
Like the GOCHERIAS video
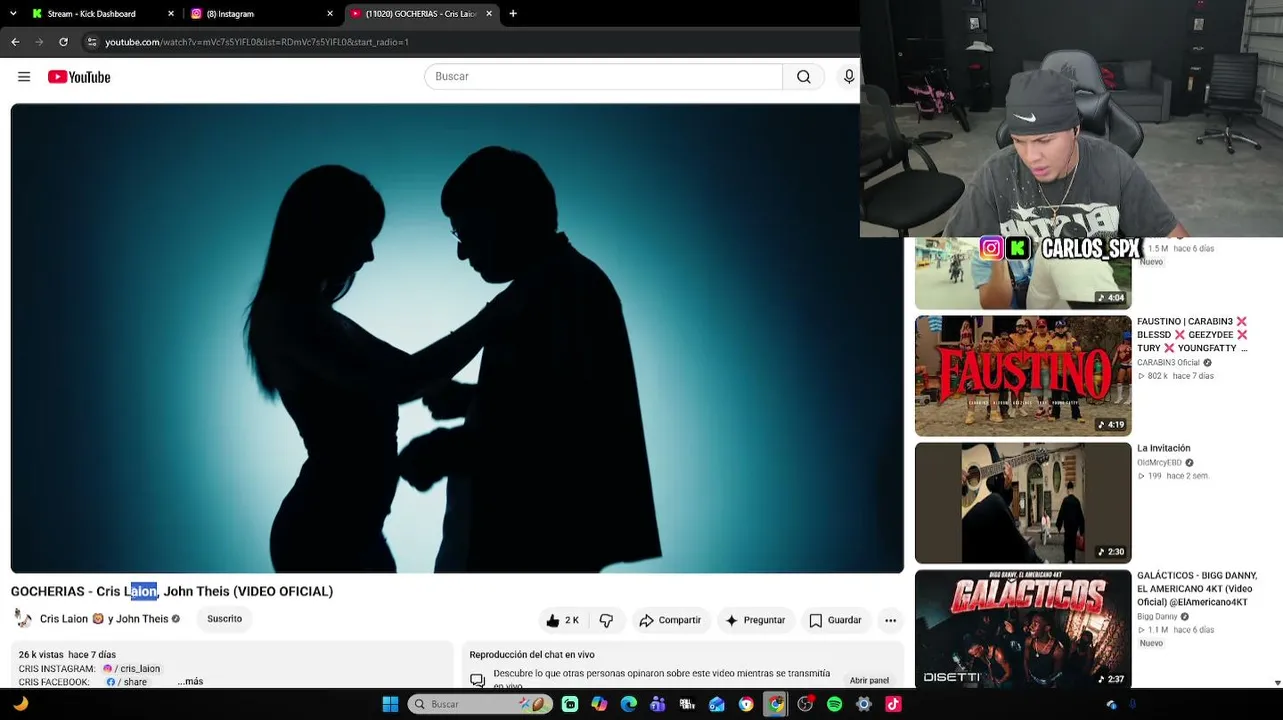[x=562, y=620]
